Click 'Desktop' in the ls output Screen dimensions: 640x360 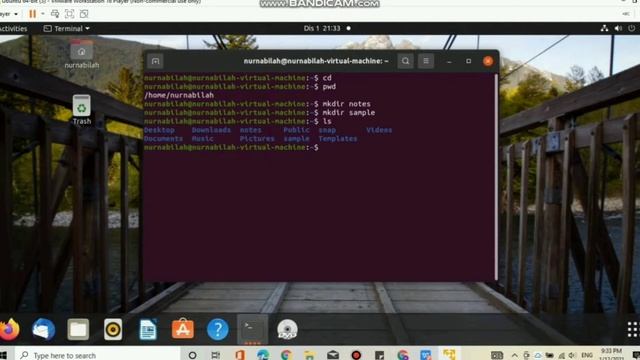(159, 130)
